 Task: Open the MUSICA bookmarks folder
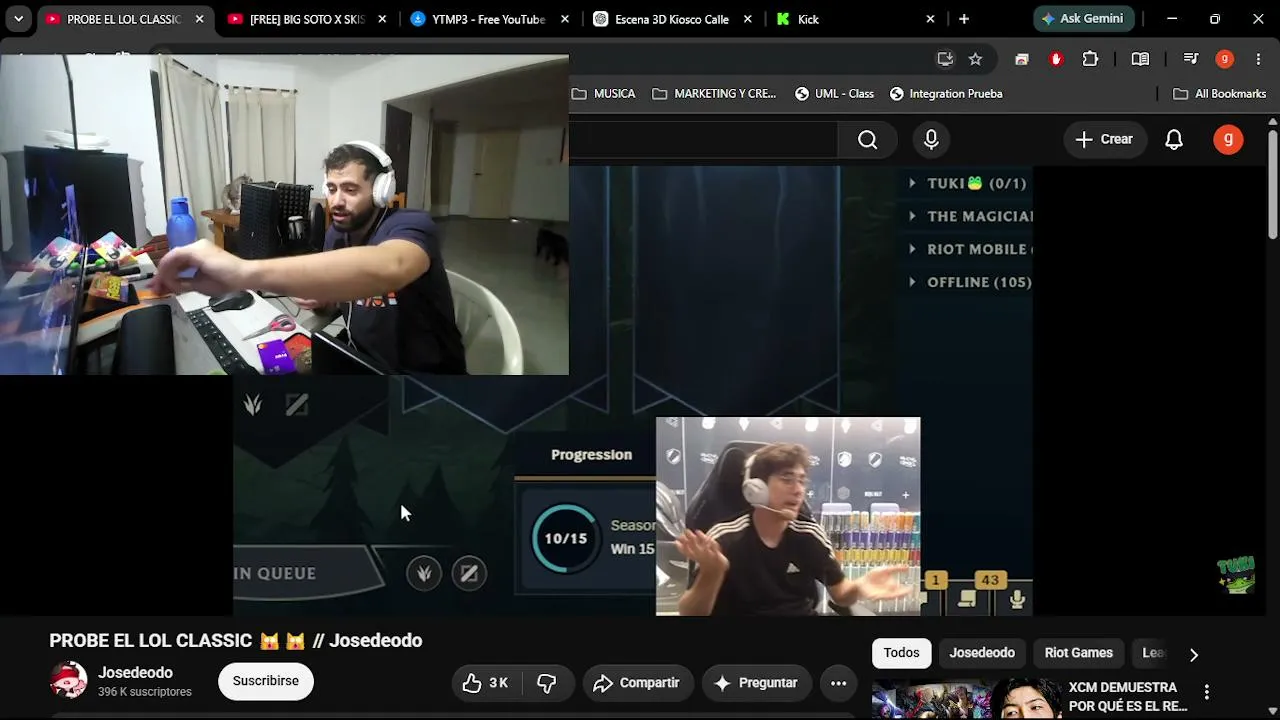(603, 94)
